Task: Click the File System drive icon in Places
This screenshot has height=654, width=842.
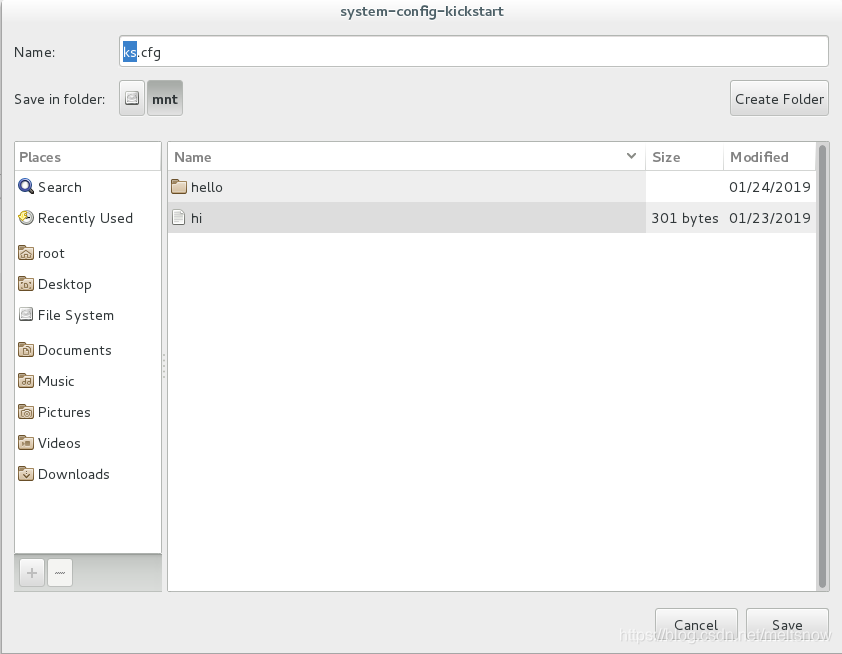Action: click(x=26, y=314)
